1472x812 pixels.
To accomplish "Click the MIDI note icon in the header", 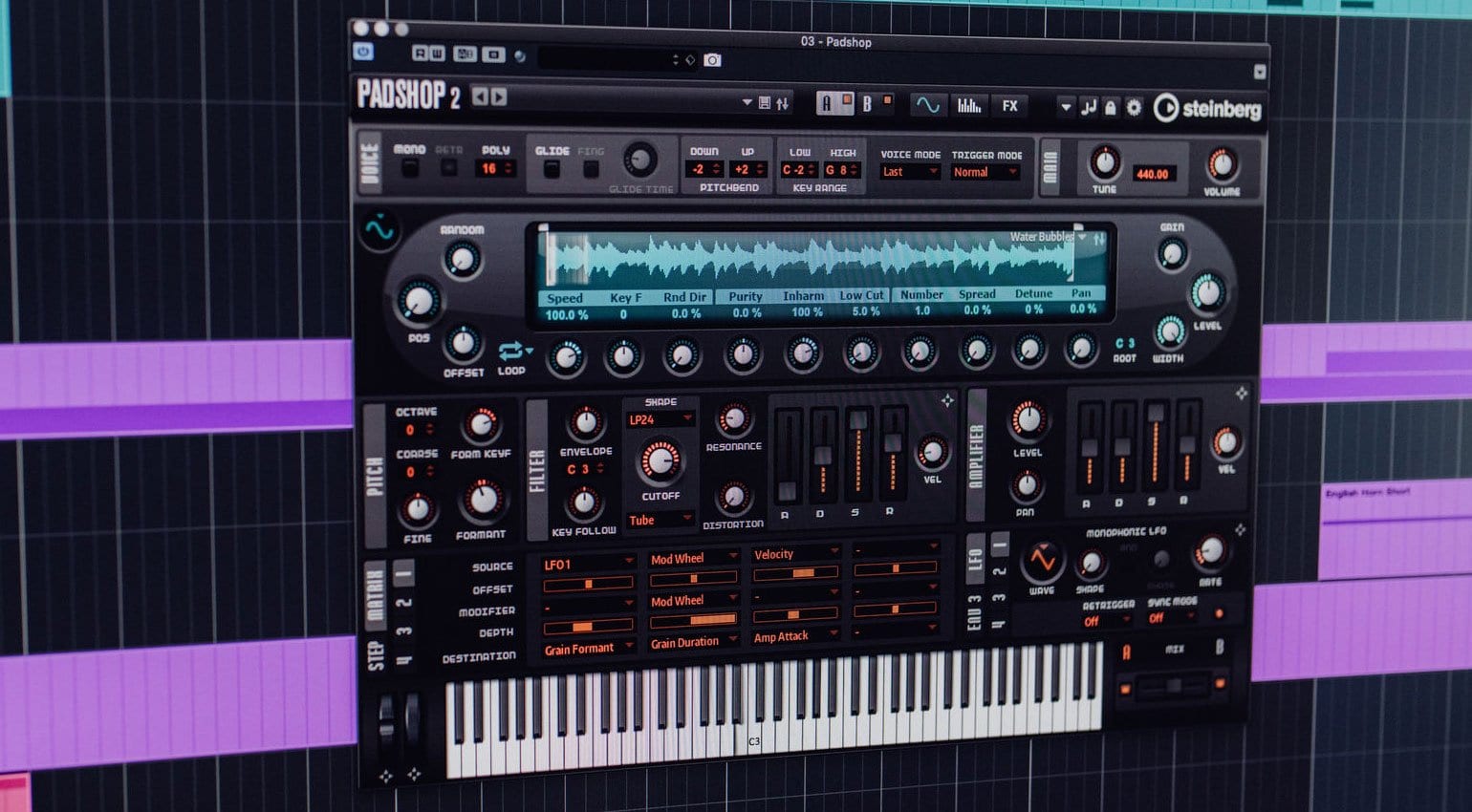I will click(x=1089, y=107).
